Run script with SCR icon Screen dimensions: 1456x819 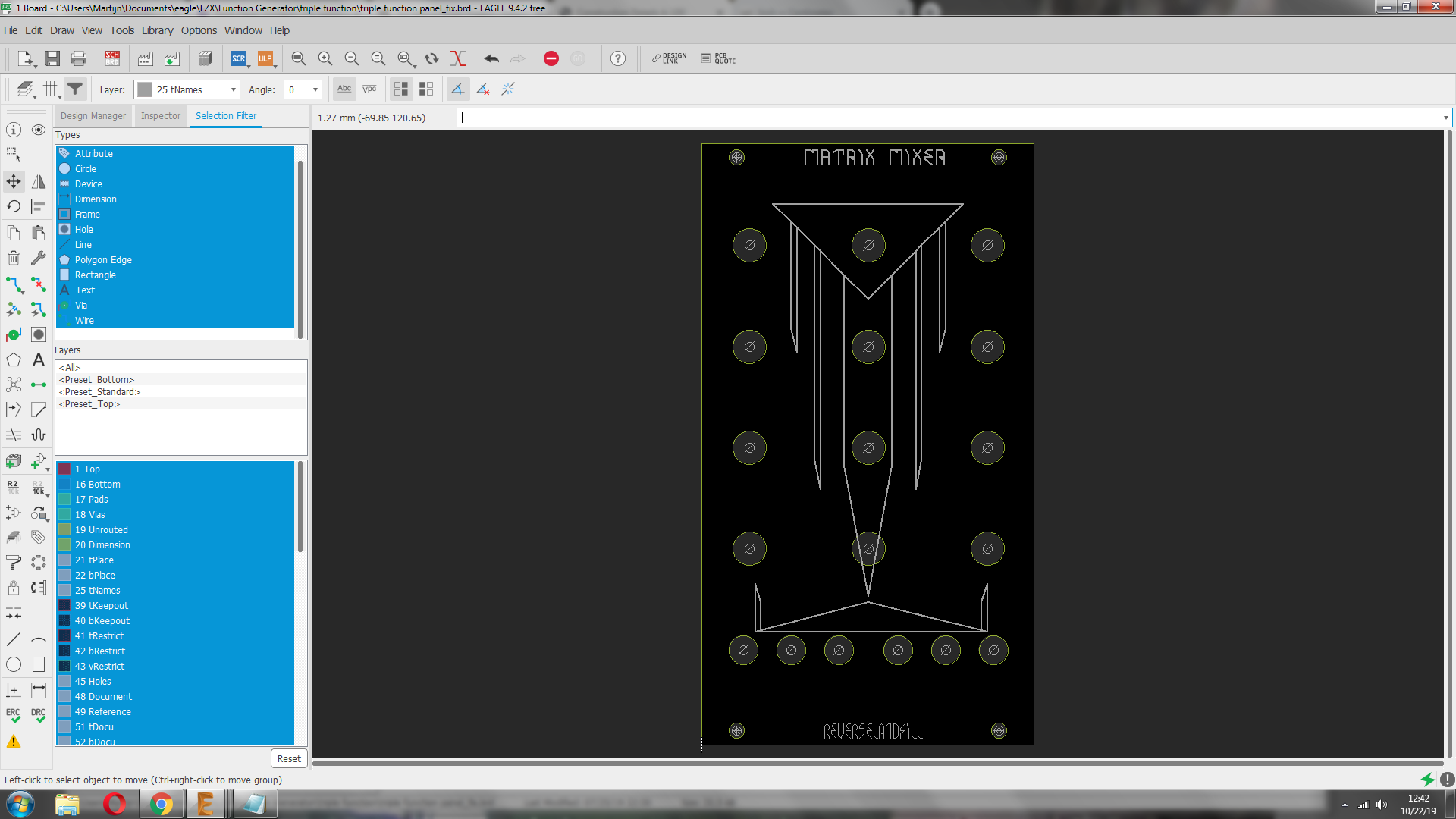239,58
